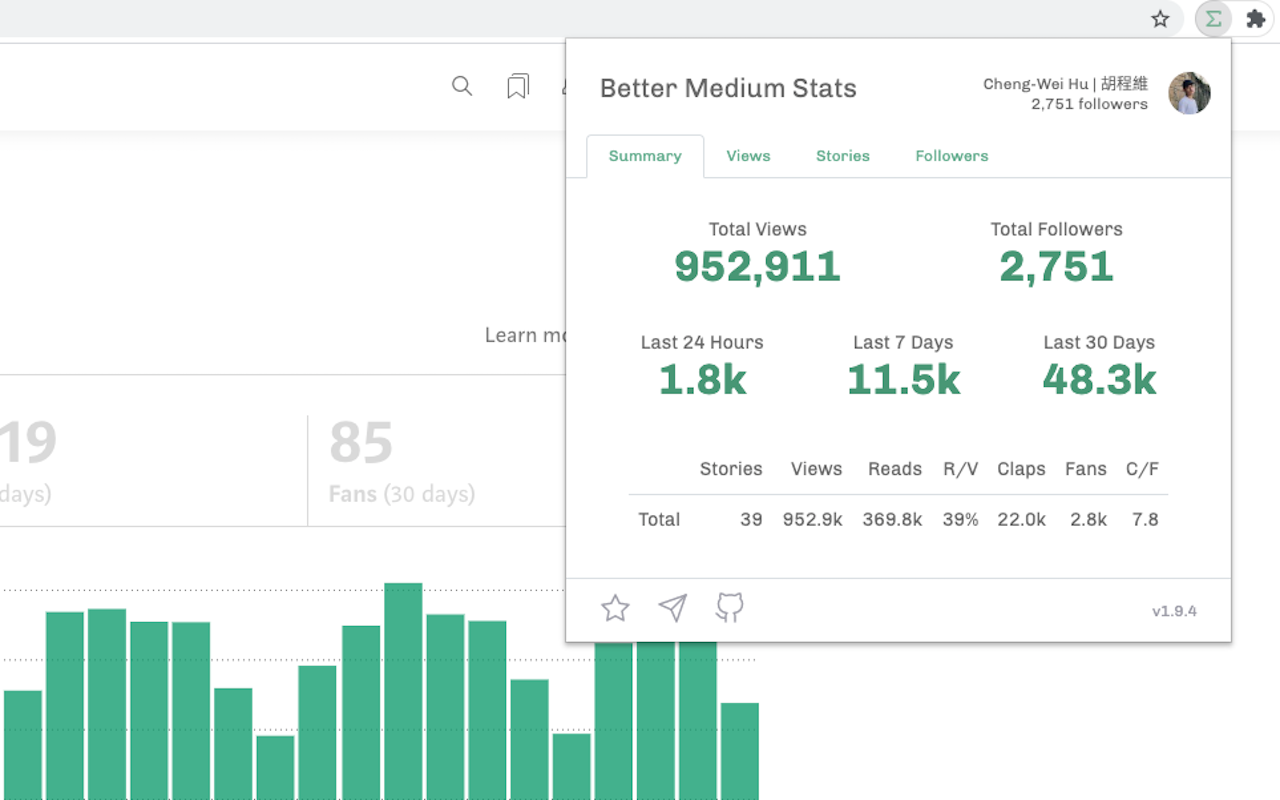1280x800 pixels.
Task: Click the C/F column header
Action: pos(1142,469)
